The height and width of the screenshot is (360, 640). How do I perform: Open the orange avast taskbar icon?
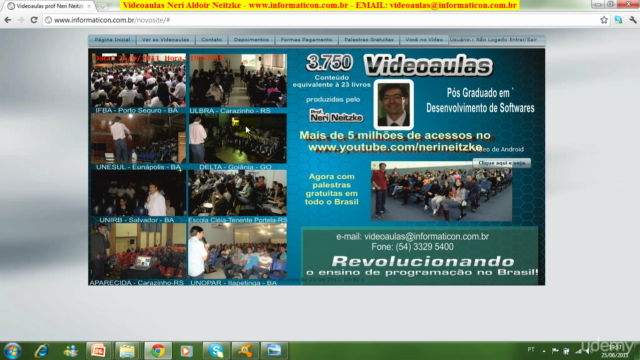coord(245,351)
